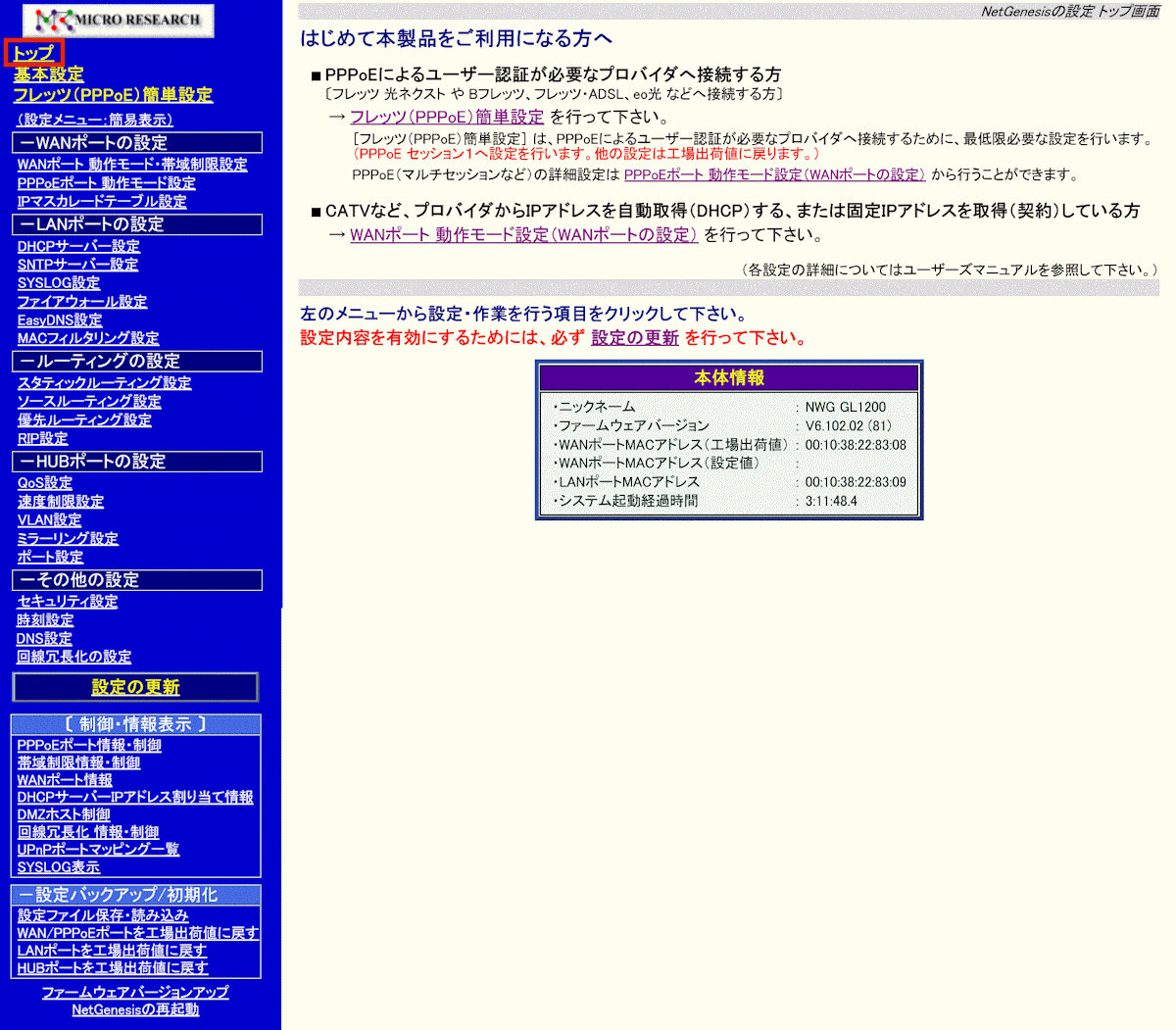The image size is (1176, 1030).
Task: Open PPPoEポート情報・制御
Action: pos(89,746)
